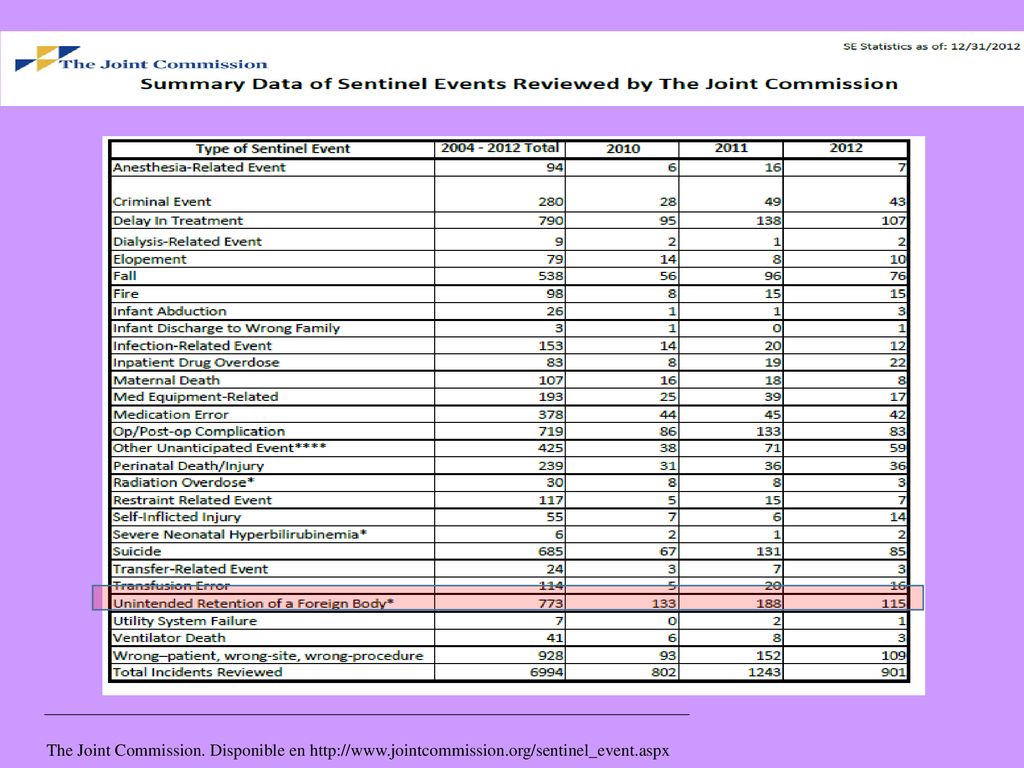The image size is (1024, 768).
Task: Click 280 in the Criminal Event row
Action: [x=551, y=201]
